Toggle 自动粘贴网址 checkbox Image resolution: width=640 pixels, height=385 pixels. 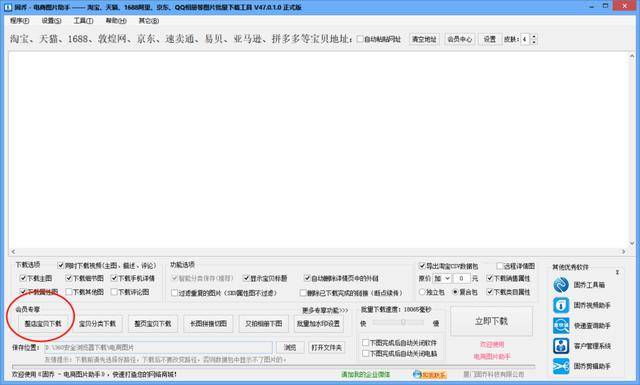pyautogui.click(x=360, y=39)
